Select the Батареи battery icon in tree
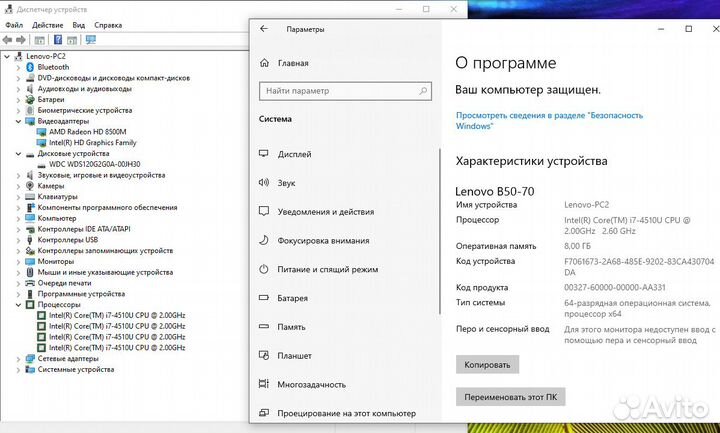The width and height of the screenshot is (720, 433). coord(30,100)
